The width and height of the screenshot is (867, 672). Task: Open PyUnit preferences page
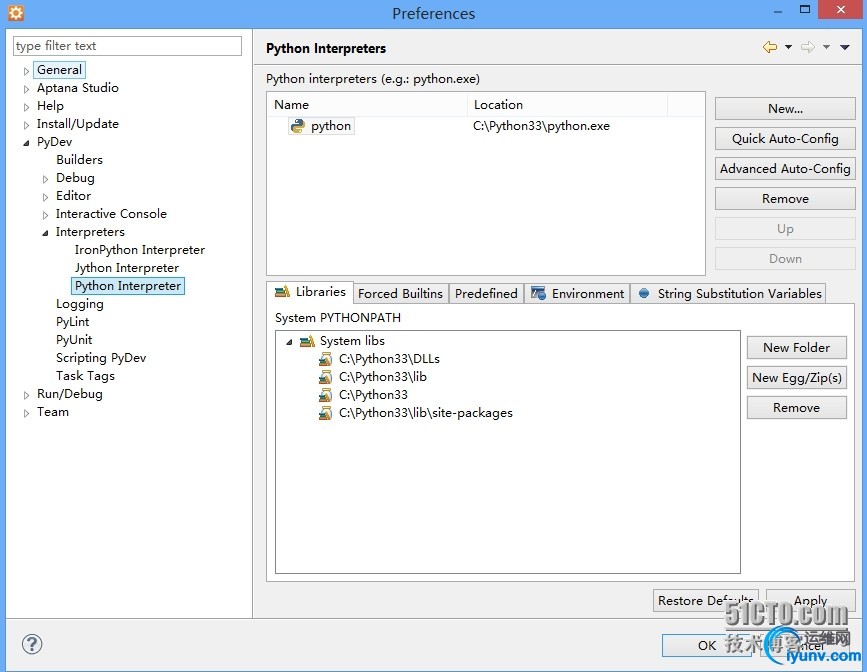coord(74,340)
